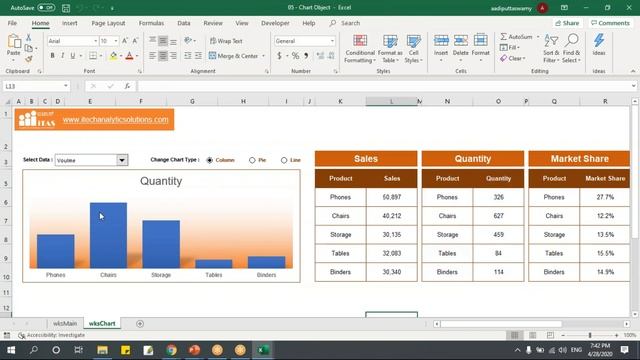
Task: Open Conditional Formatting
Action: coord(360,49)
